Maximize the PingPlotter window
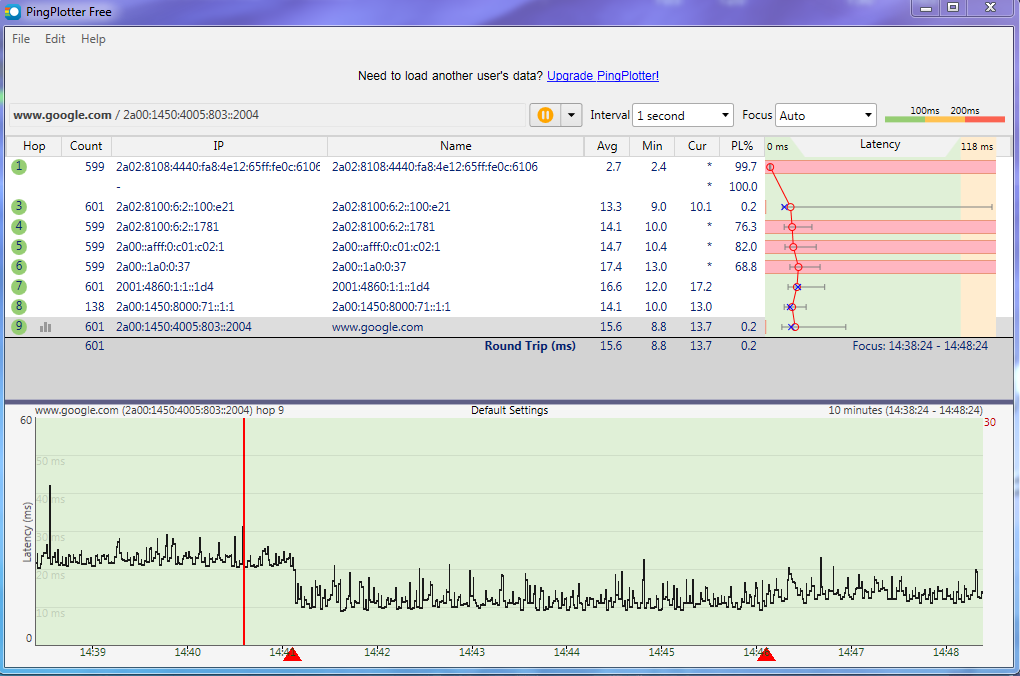Screen dimensions: 1020x676 (x=953, y=8)
